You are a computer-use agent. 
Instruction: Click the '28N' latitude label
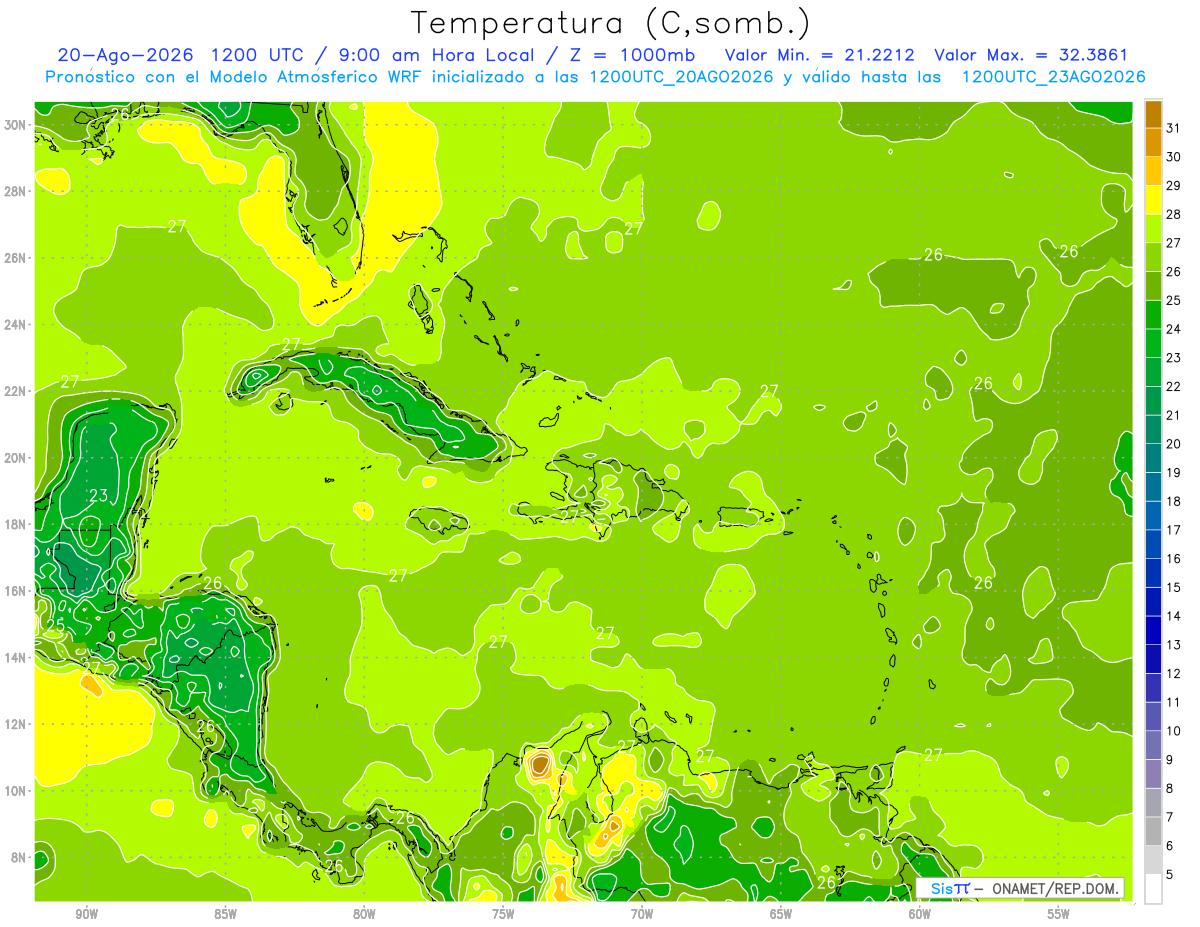(x=14, y=191)
